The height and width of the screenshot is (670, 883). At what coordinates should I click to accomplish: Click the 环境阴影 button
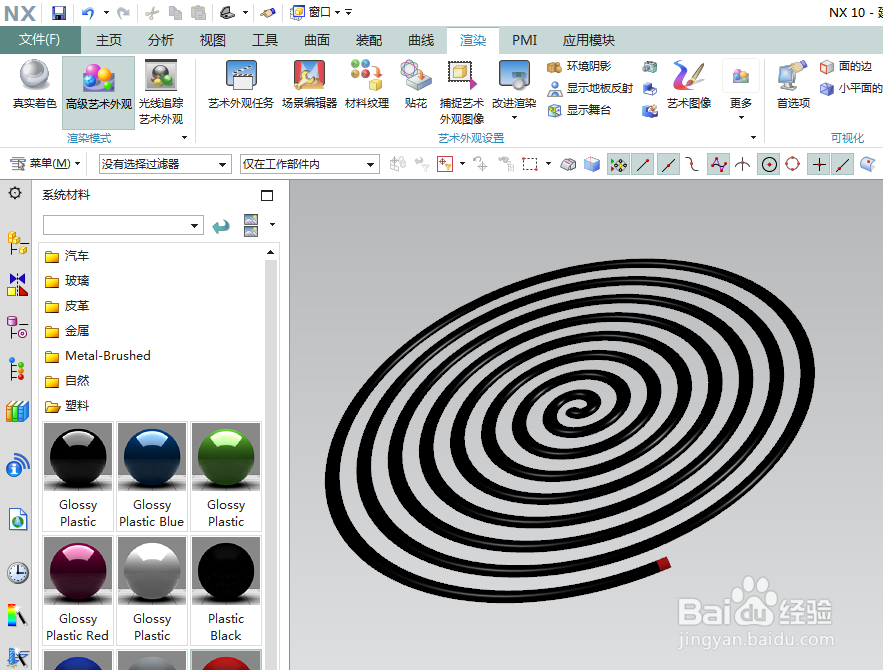[579, 66]
